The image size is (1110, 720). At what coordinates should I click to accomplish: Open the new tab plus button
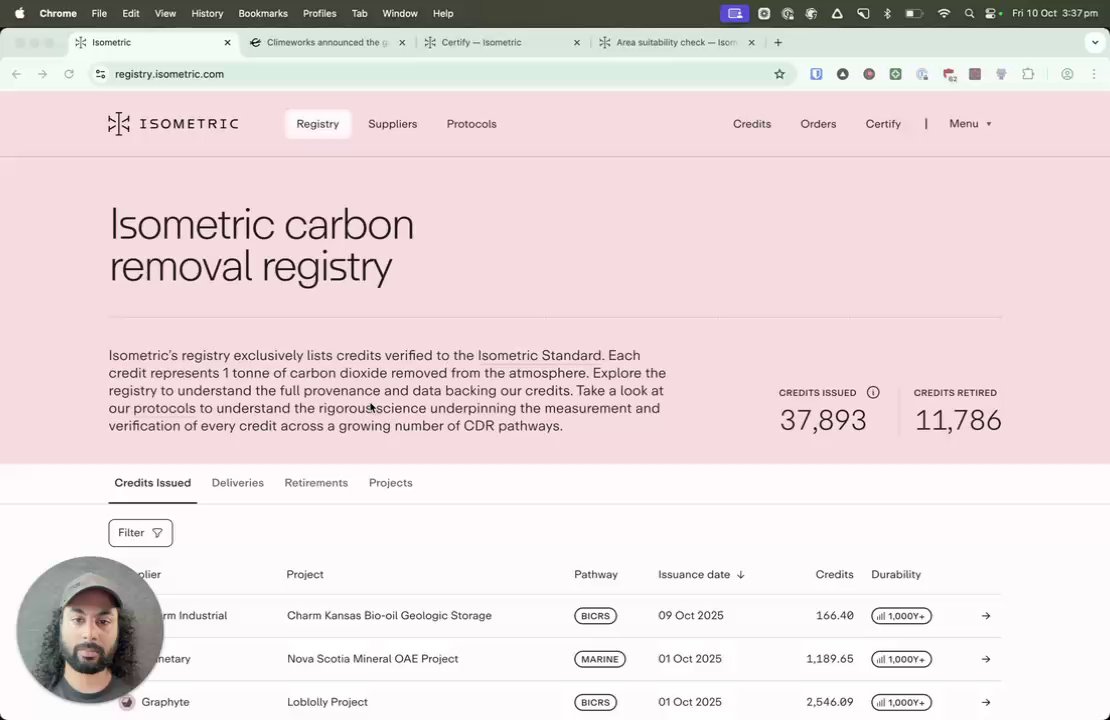tap(778, 43)
